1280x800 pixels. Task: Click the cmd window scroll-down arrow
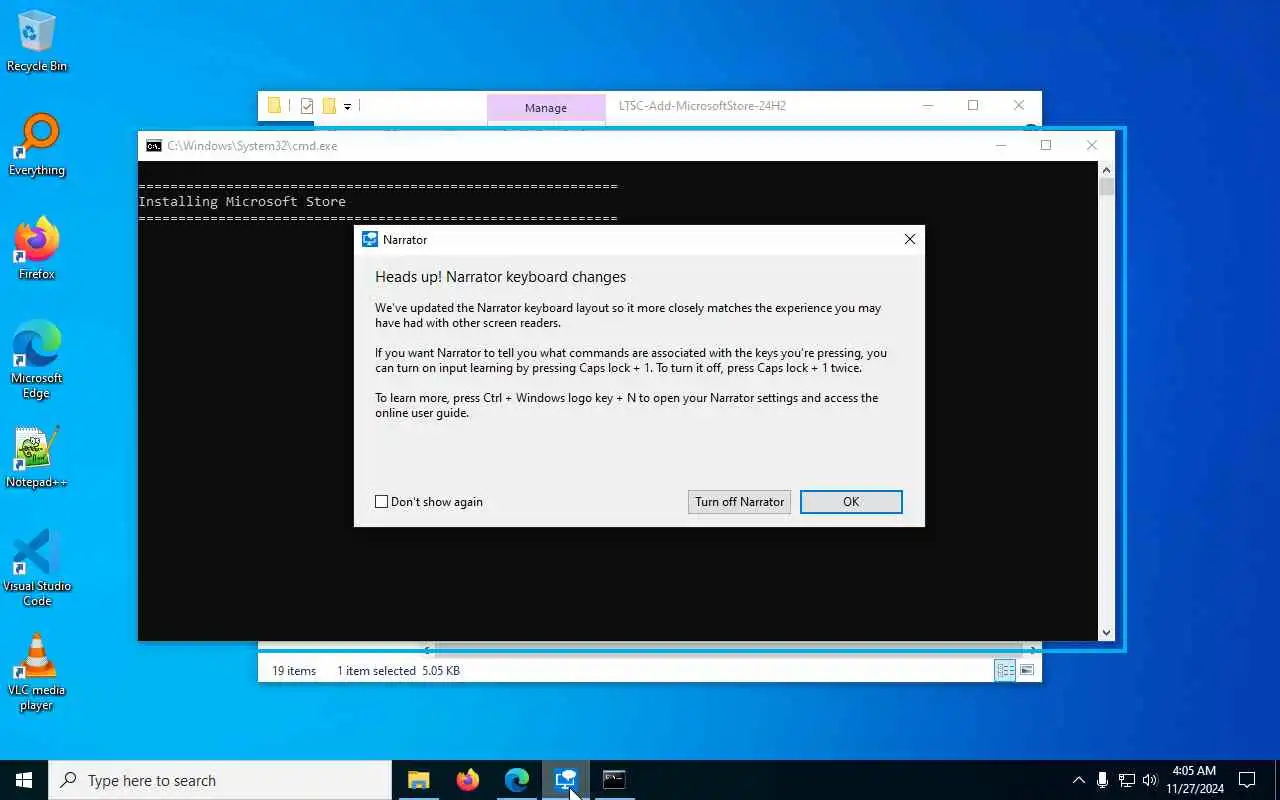1106,632
